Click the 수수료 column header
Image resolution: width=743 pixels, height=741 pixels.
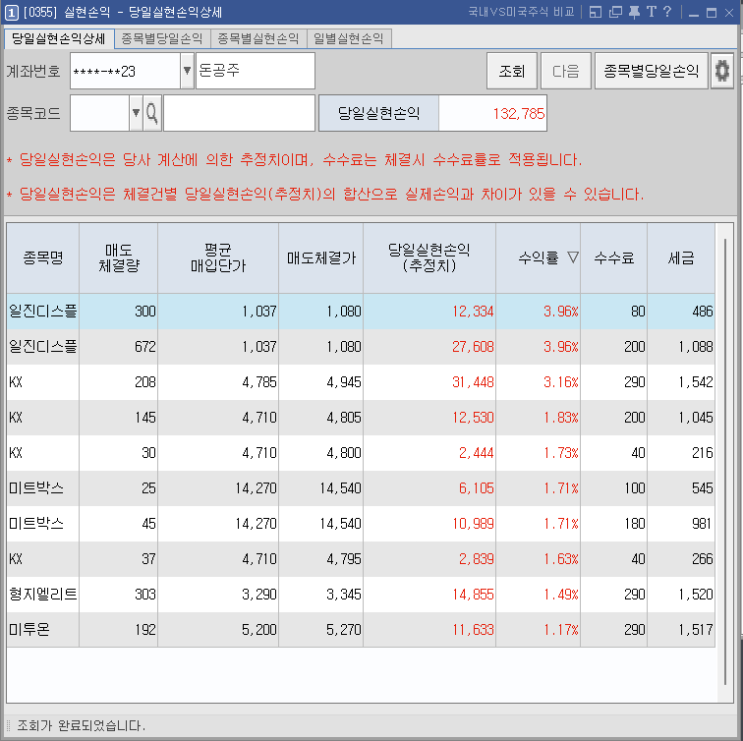coord(614,258)
